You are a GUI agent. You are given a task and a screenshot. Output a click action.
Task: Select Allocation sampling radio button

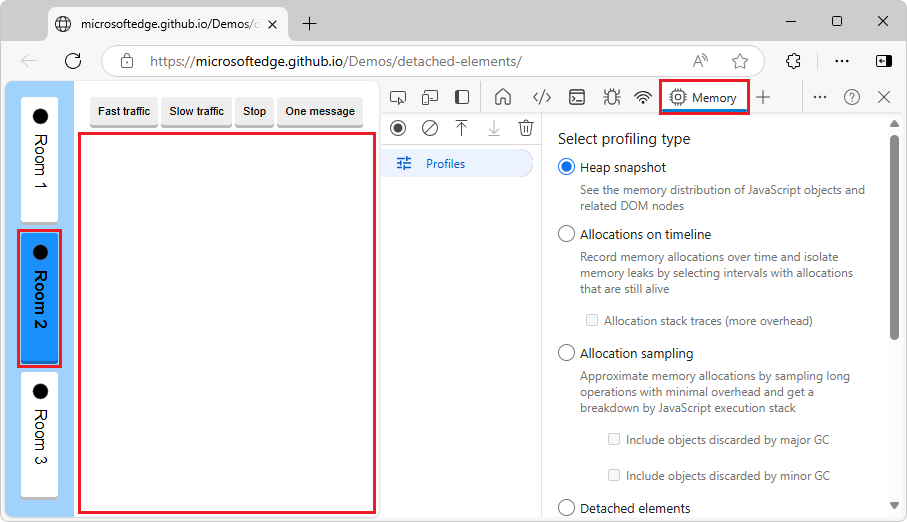click(x=566, y=353)
